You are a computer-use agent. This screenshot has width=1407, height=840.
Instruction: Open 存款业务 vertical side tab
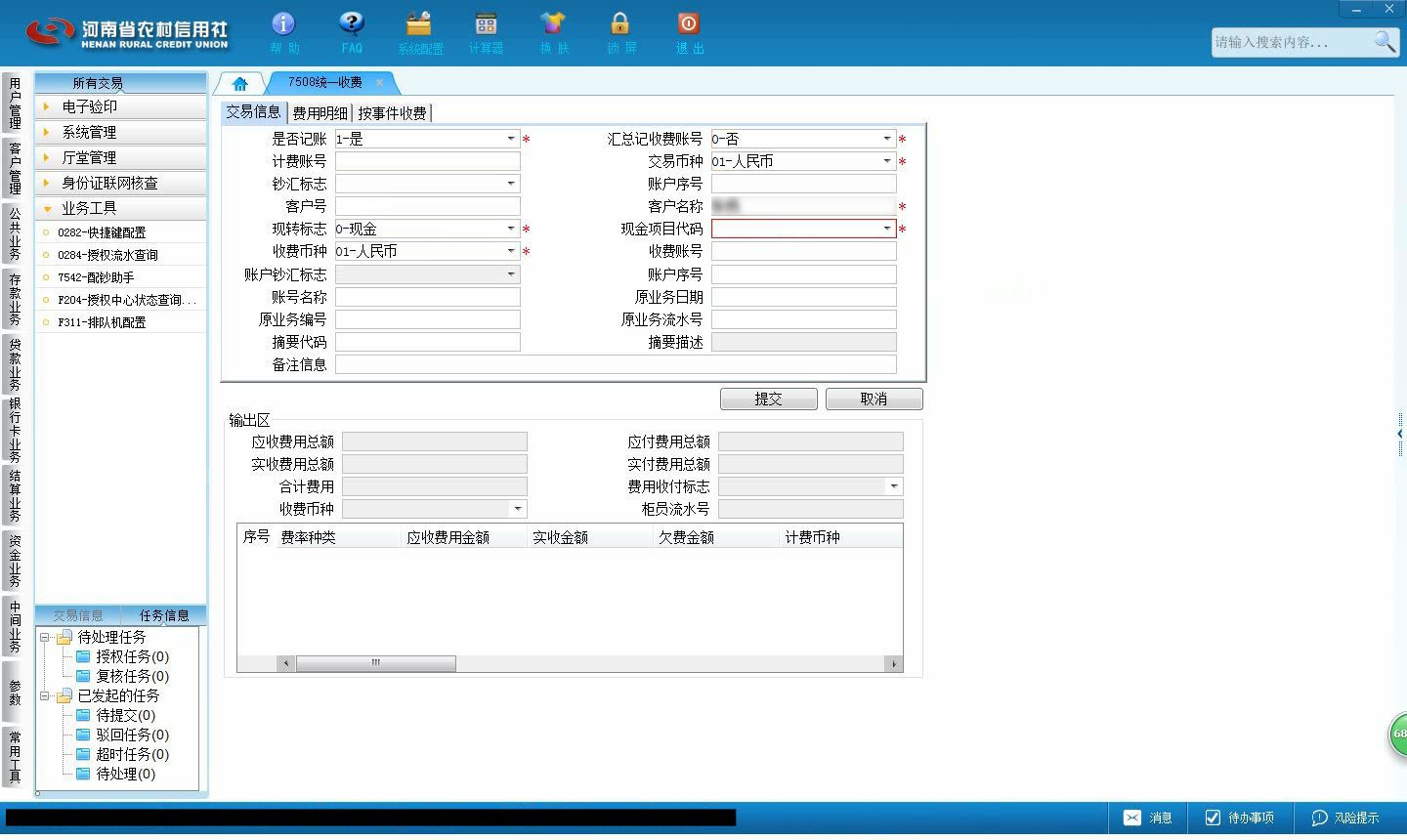[x=14, y=300]
